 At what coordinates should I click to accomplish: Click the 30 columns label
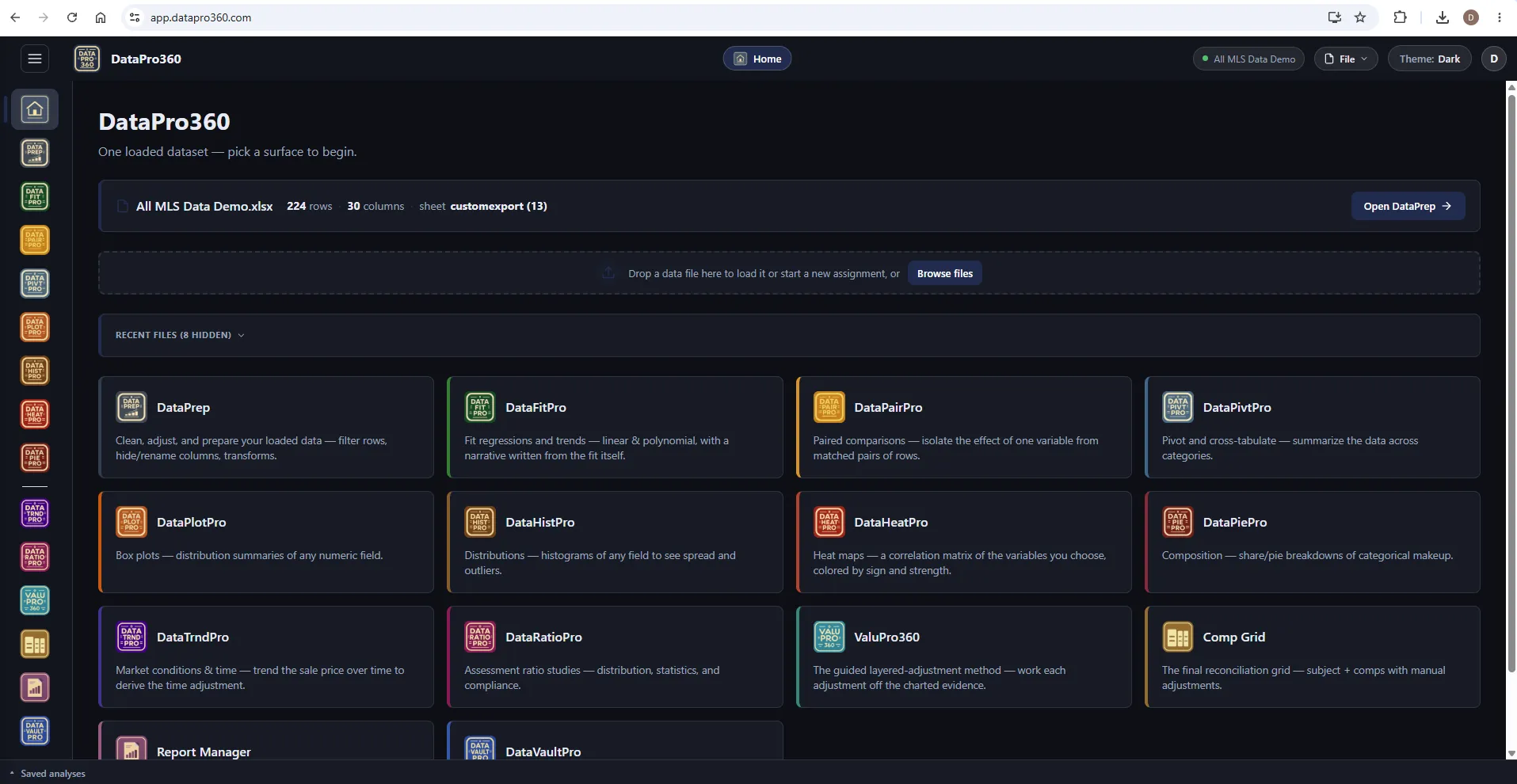coord(375,206)
